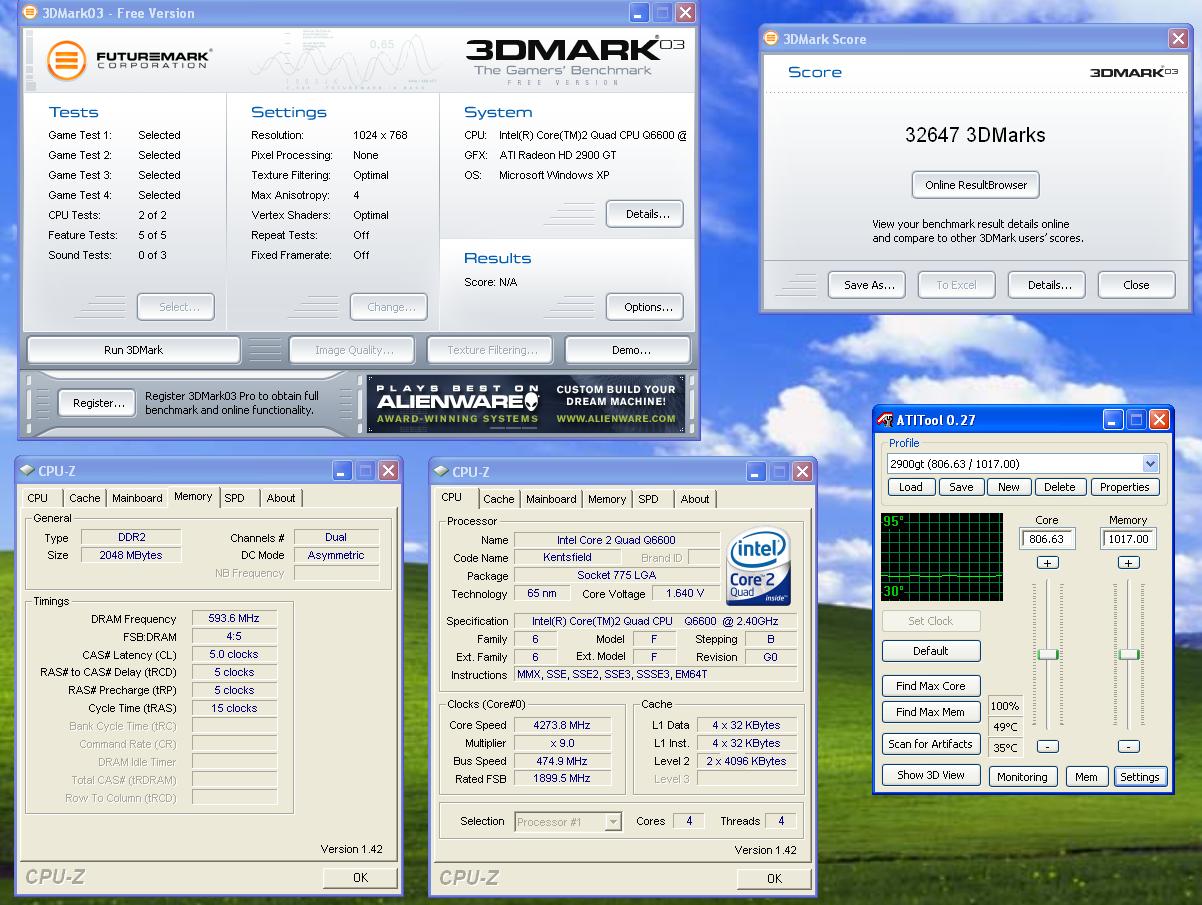Adjust the Memory clock slider handle
Image resolution: width=1202 pixels, height=905 pixels.
[1129, 654]
